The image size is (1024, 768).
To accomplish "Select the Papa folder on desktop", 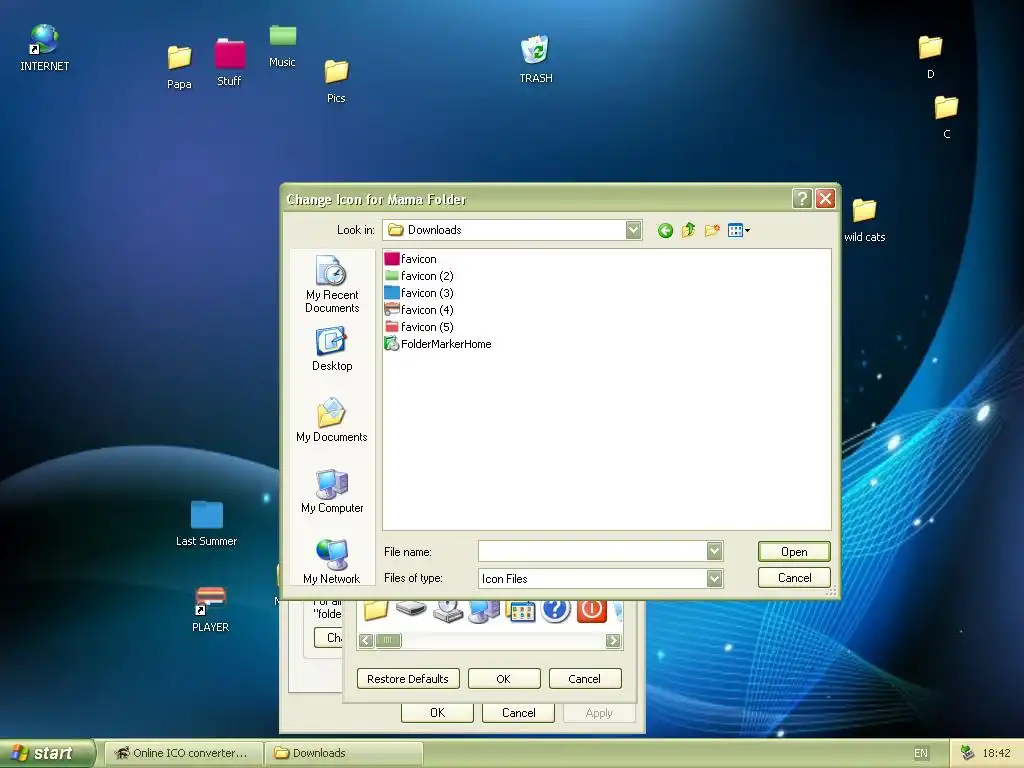I will (x=179, y=67).
